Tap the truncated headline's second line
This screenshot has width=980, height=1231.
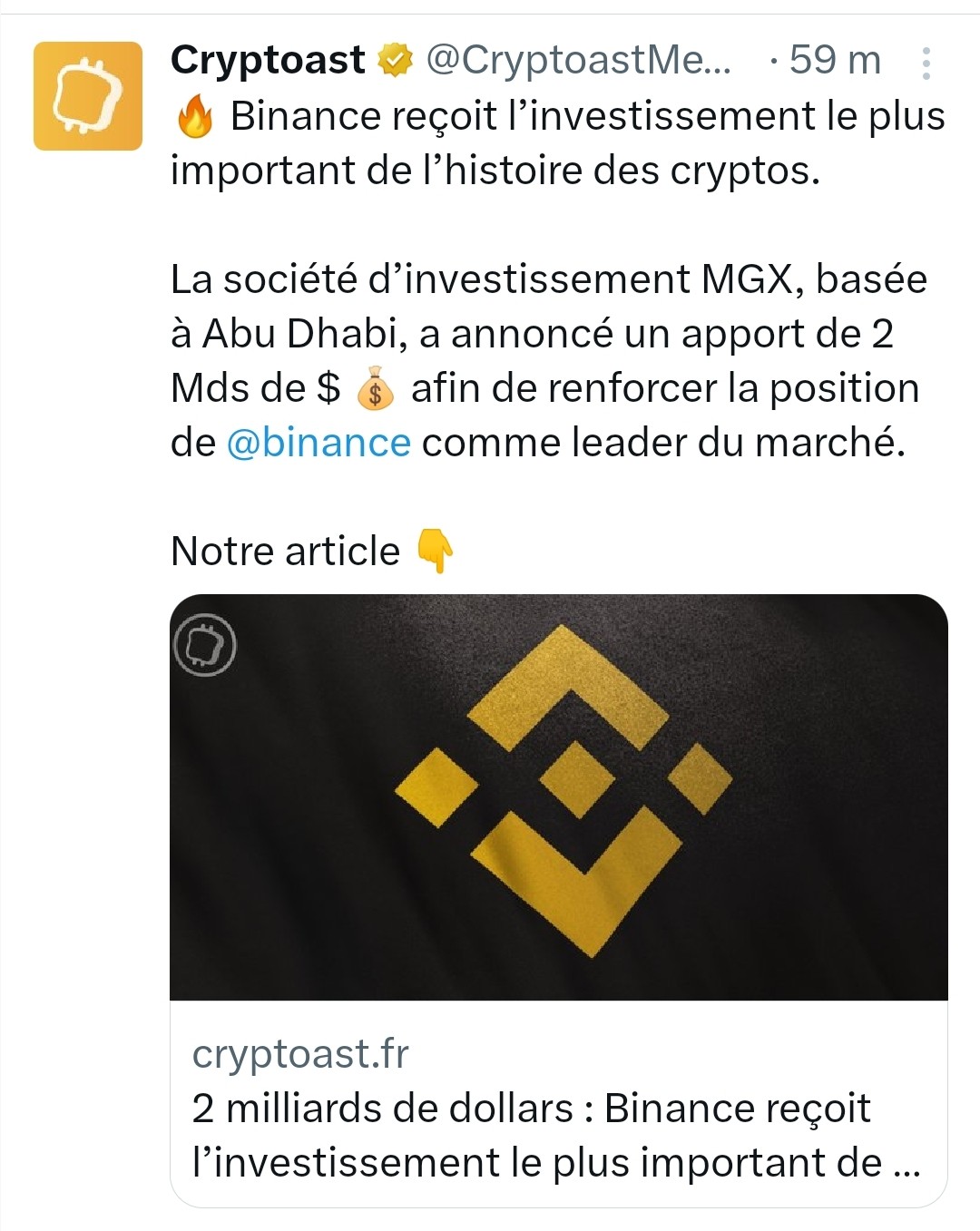[556, 1163]
